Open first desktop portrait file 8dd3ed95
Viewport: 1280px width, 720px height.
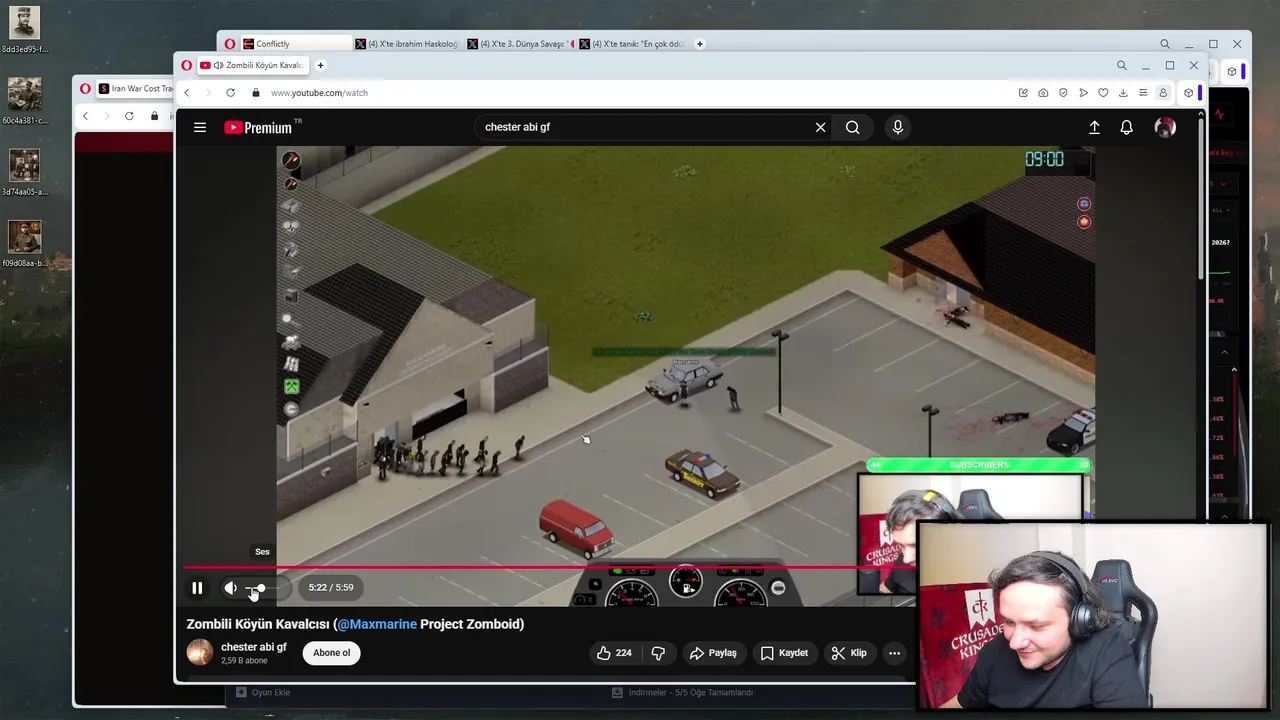(24, 30)
